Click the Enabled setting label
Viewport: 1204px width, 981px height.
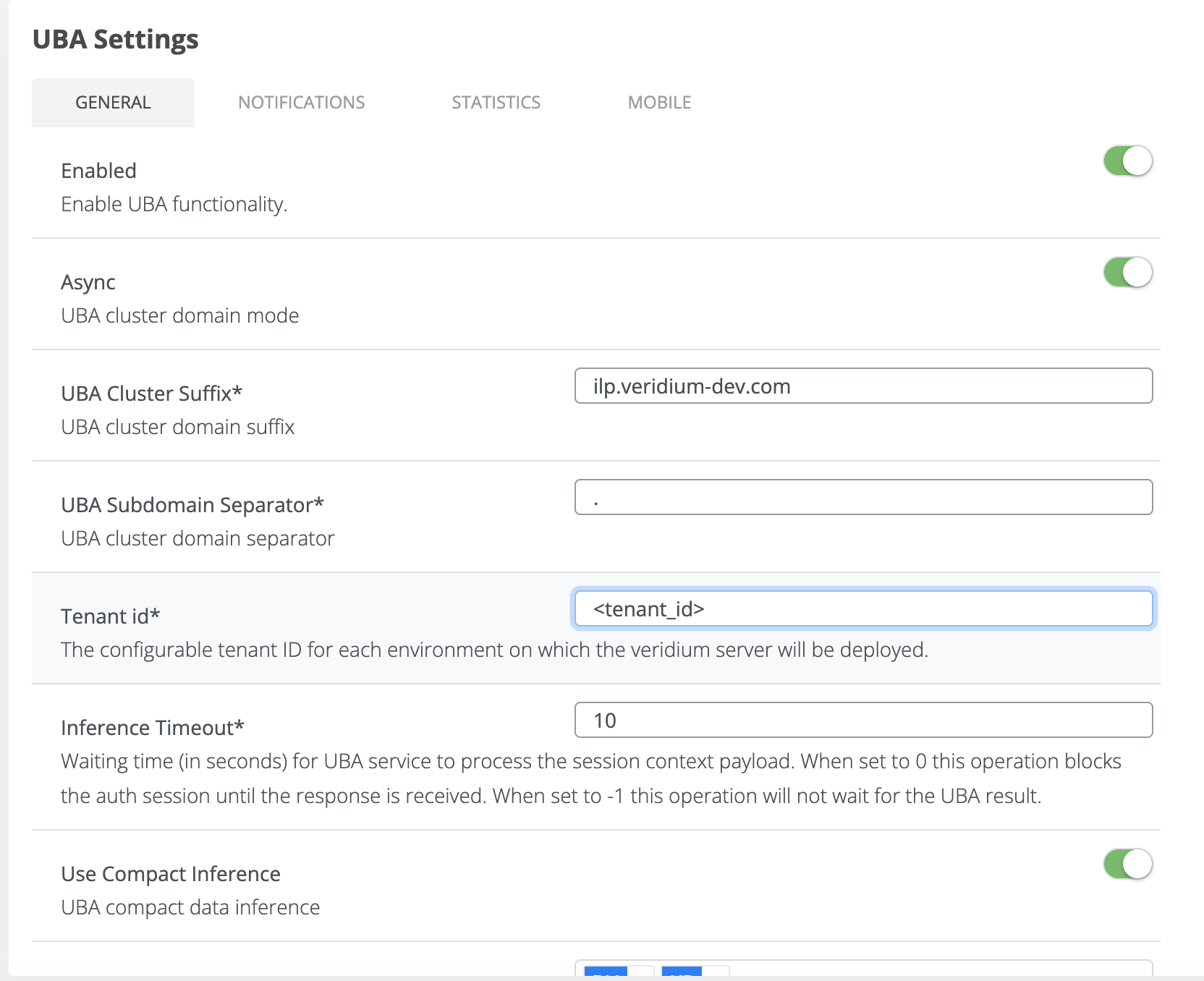99,171
